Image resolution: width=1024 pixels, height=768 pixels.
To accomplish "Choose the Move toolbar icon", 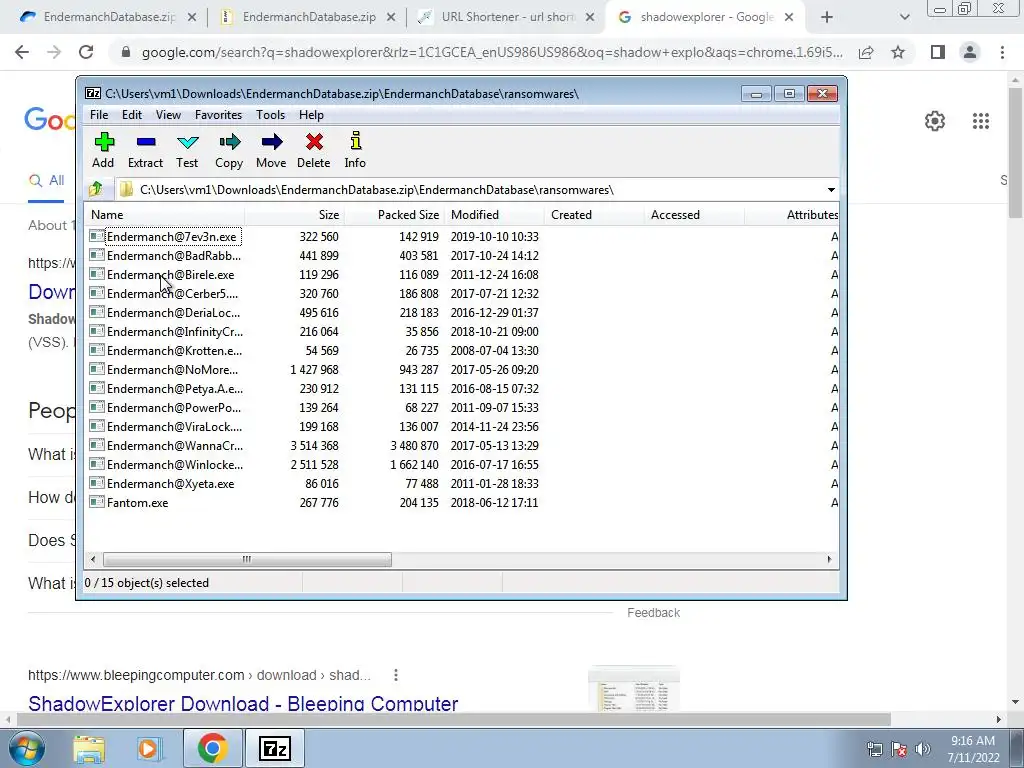I will [271, 150].
